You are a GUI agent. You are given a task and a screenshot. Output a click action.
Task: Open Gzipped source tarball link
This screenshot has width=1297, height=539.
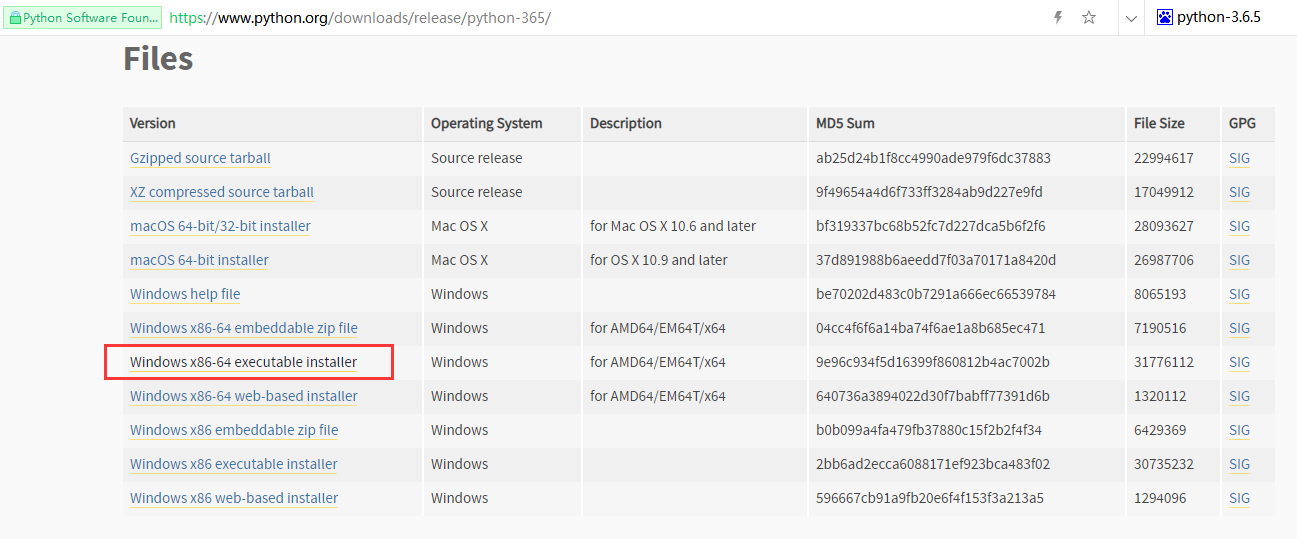(200, 158)
